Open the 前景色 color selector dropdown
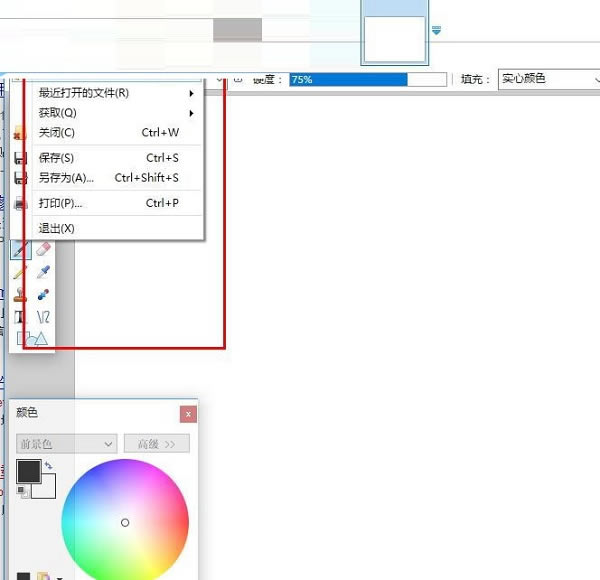This screenshot has height=580, width=600. coord(67,444)
